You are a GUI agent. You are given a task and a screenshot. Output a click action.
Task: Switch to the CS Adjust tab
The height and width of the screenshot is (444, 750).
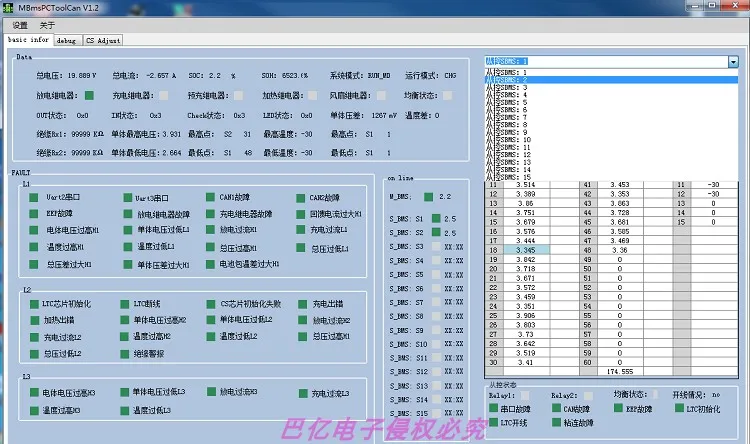click(103, 41)
